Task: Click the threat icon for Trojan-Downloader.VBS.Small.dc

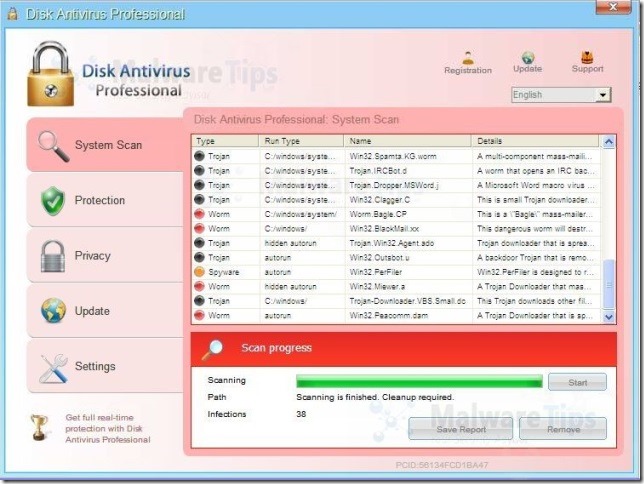Action: point(199,301)
